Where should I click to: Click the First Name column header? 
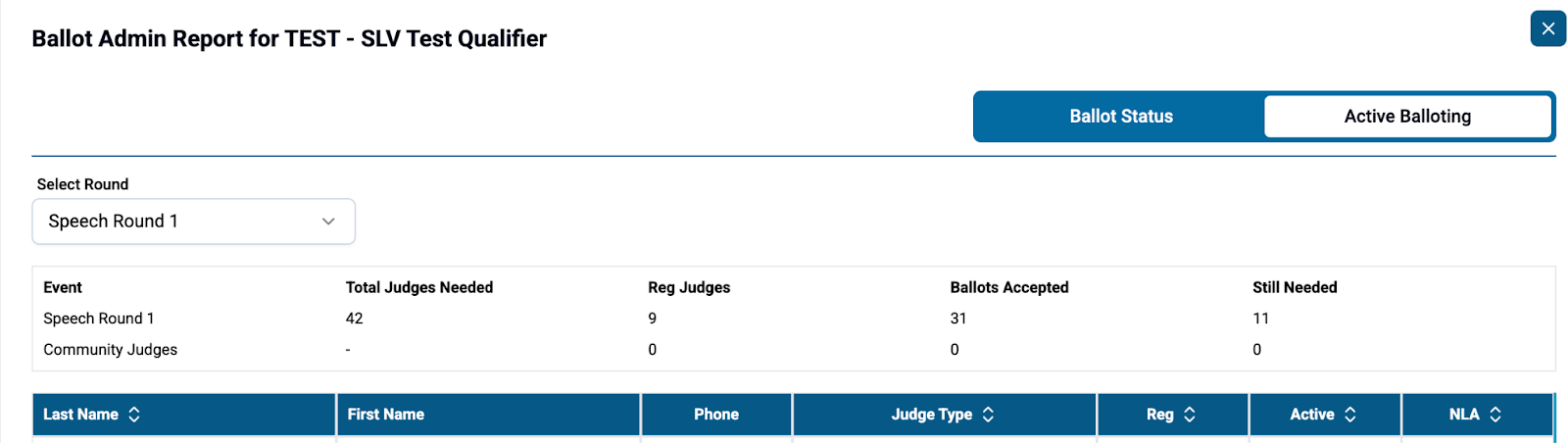point(386,415)
